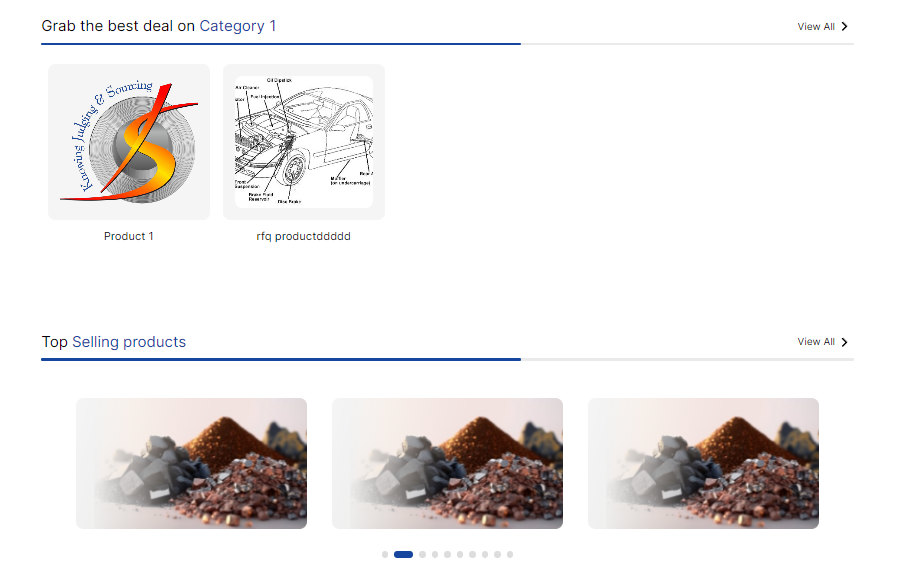
Task: Open the rfq productddddd car diagram image
Action: [x=304, y=142]
